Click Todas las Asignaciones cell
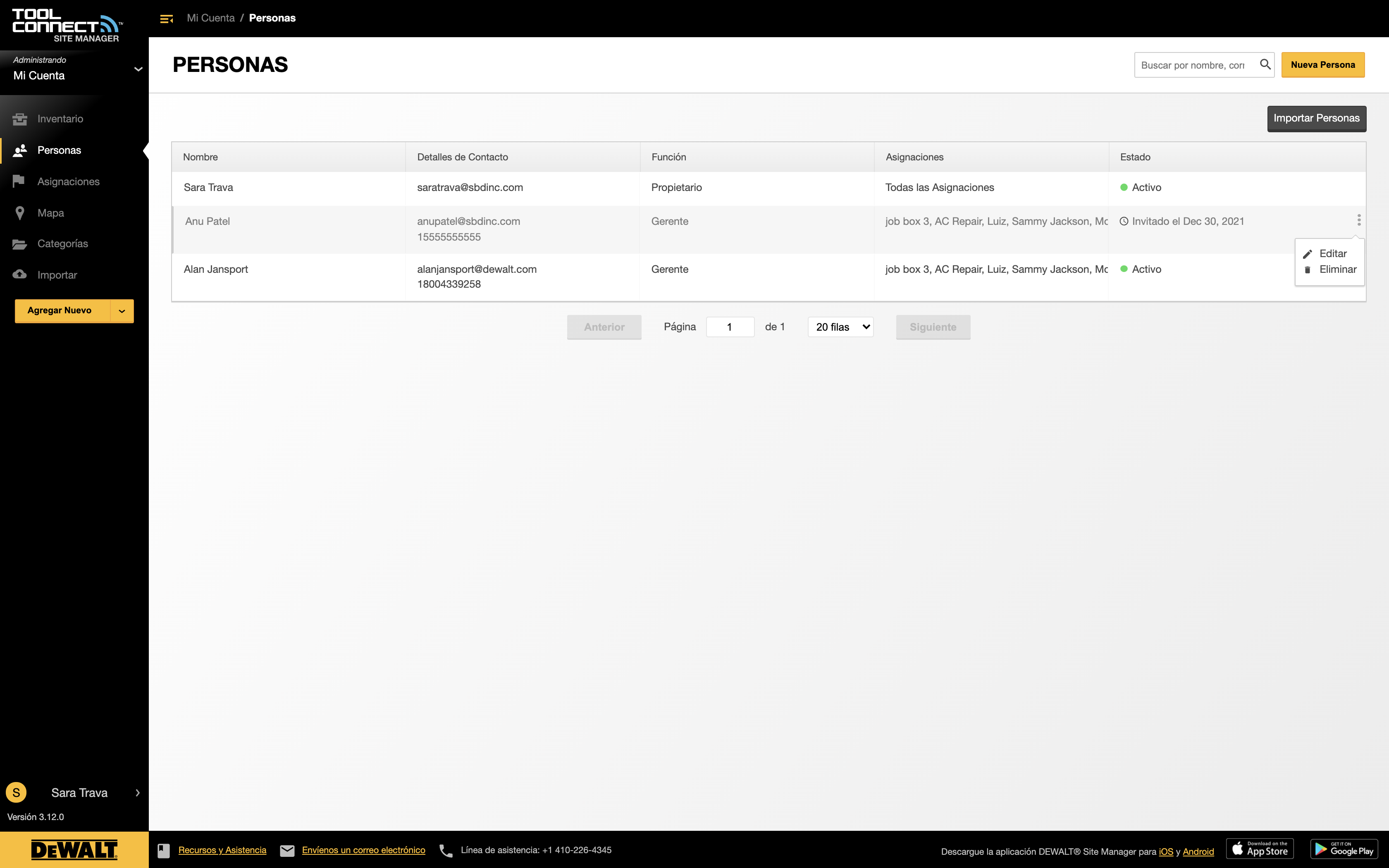This screenshot has width=1389, height=868. [x=939, y=188]
